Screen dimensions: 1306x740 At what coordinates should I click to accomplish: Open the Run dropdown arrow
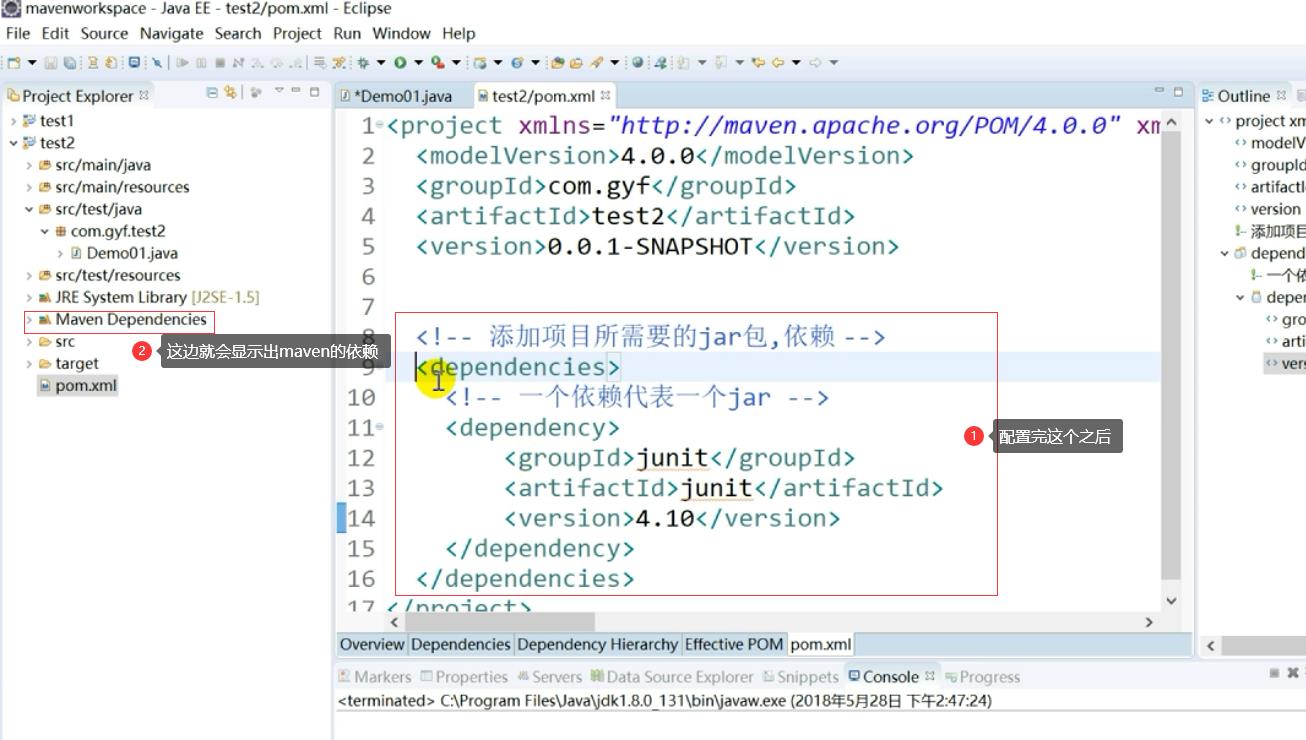(x=419, y=62)
